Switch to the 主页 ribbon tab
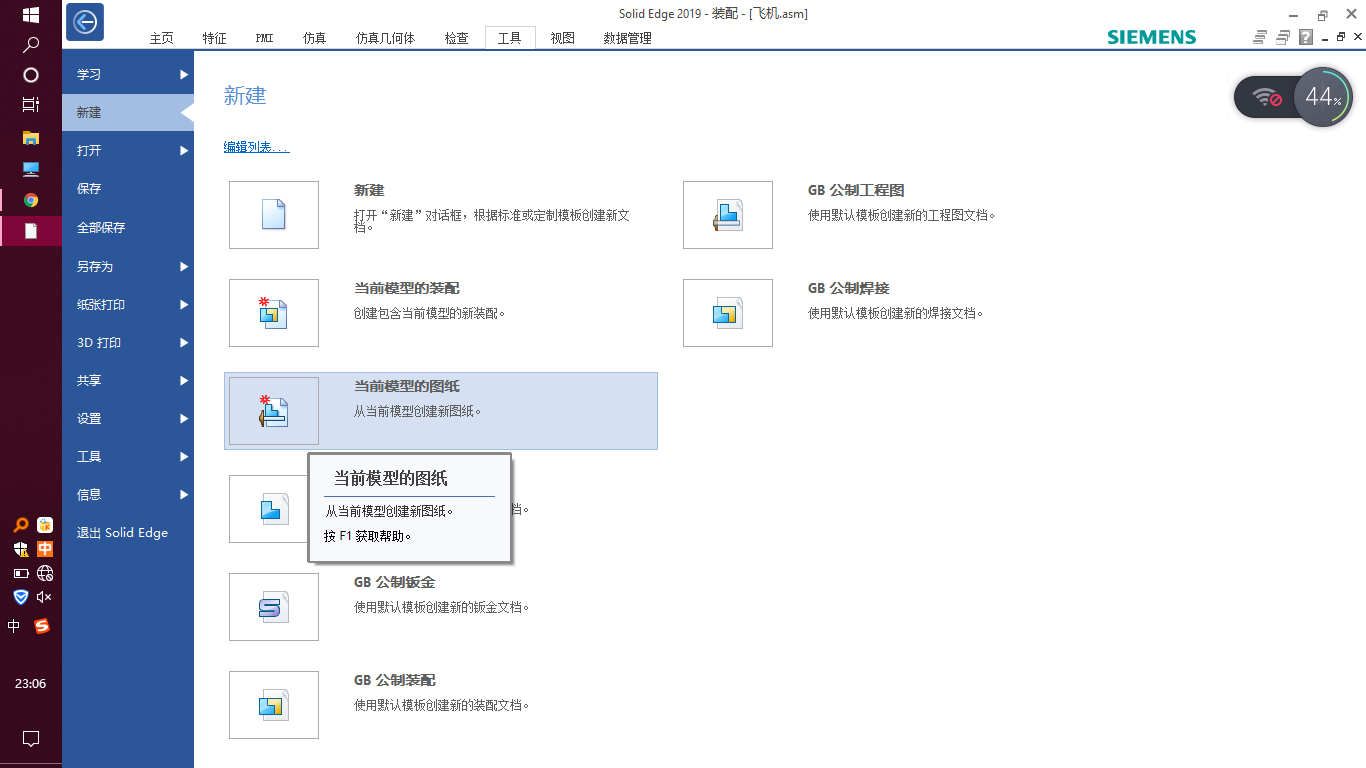 coord(160,37)
